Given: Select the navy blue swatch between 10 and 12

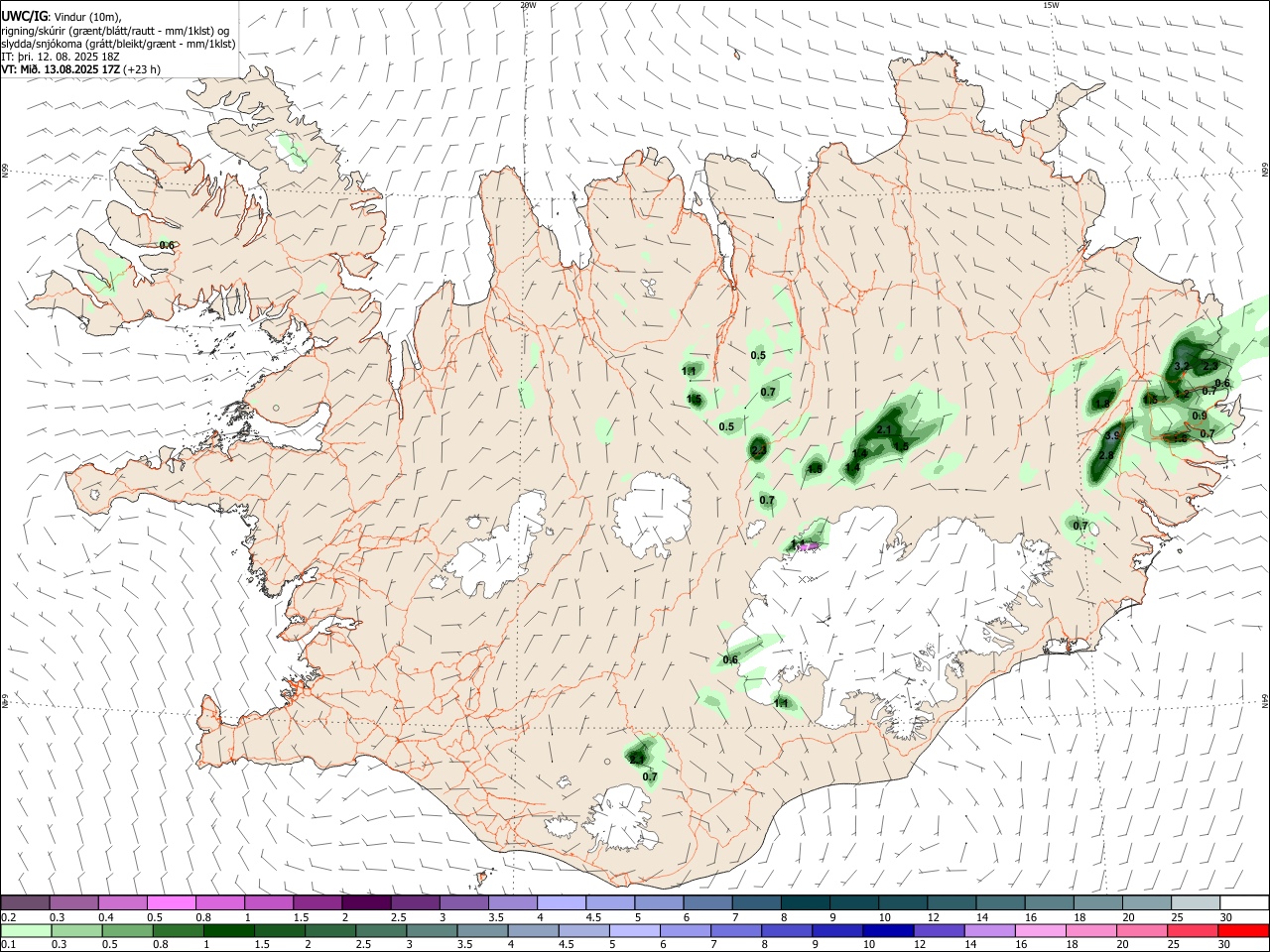Looking at the screenshot, I should point(886,930).
